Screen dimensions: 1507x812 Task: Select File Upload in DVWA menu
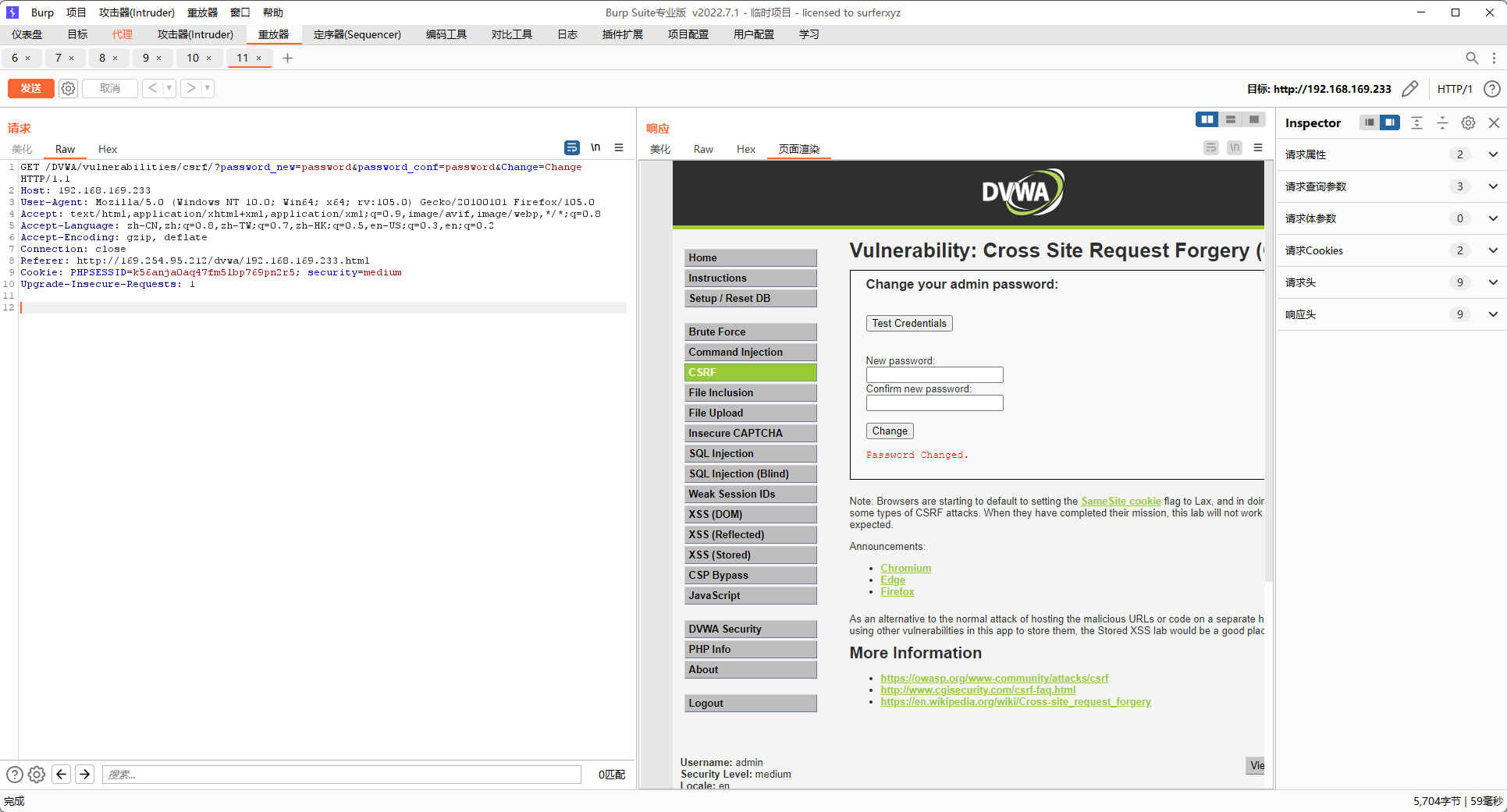[751, 413]
